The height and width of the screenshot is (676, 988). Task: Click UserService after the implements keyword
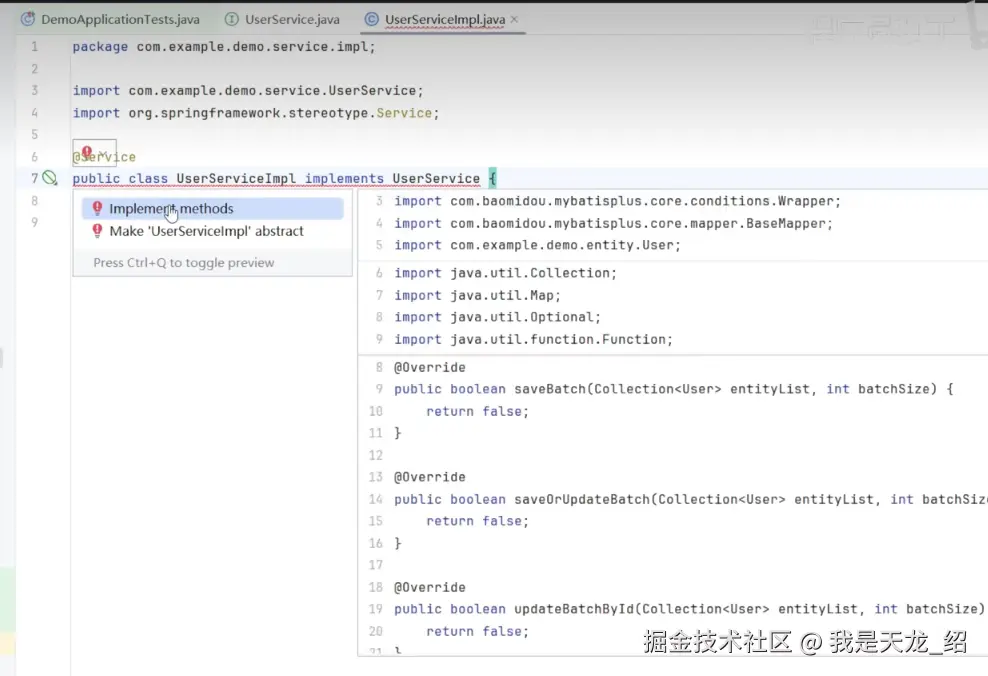click(x=436, y=178)
